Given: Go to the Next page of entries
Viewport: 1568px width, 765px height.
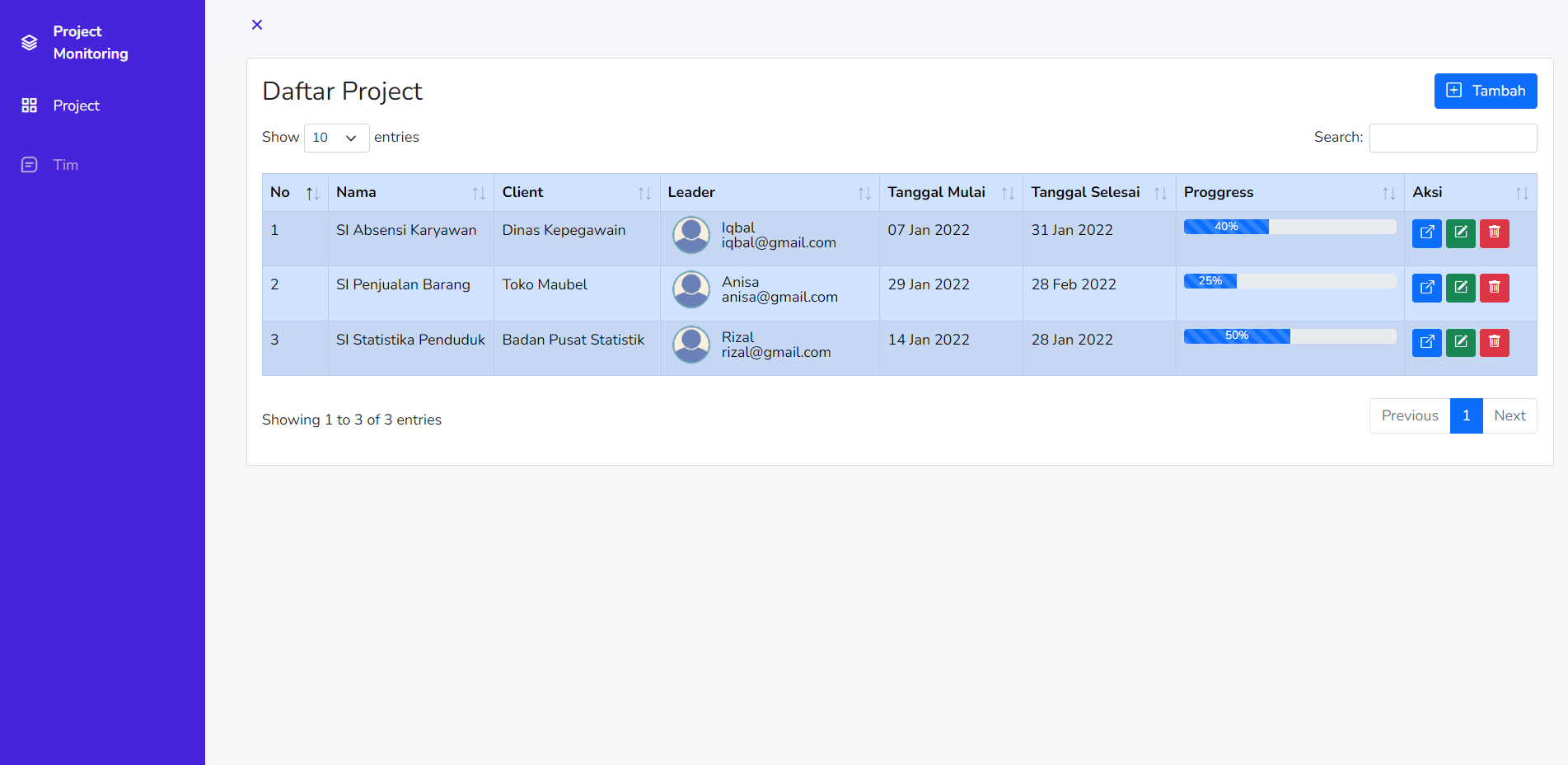Looking at the screenshot, I should (x=1509, y=415).
